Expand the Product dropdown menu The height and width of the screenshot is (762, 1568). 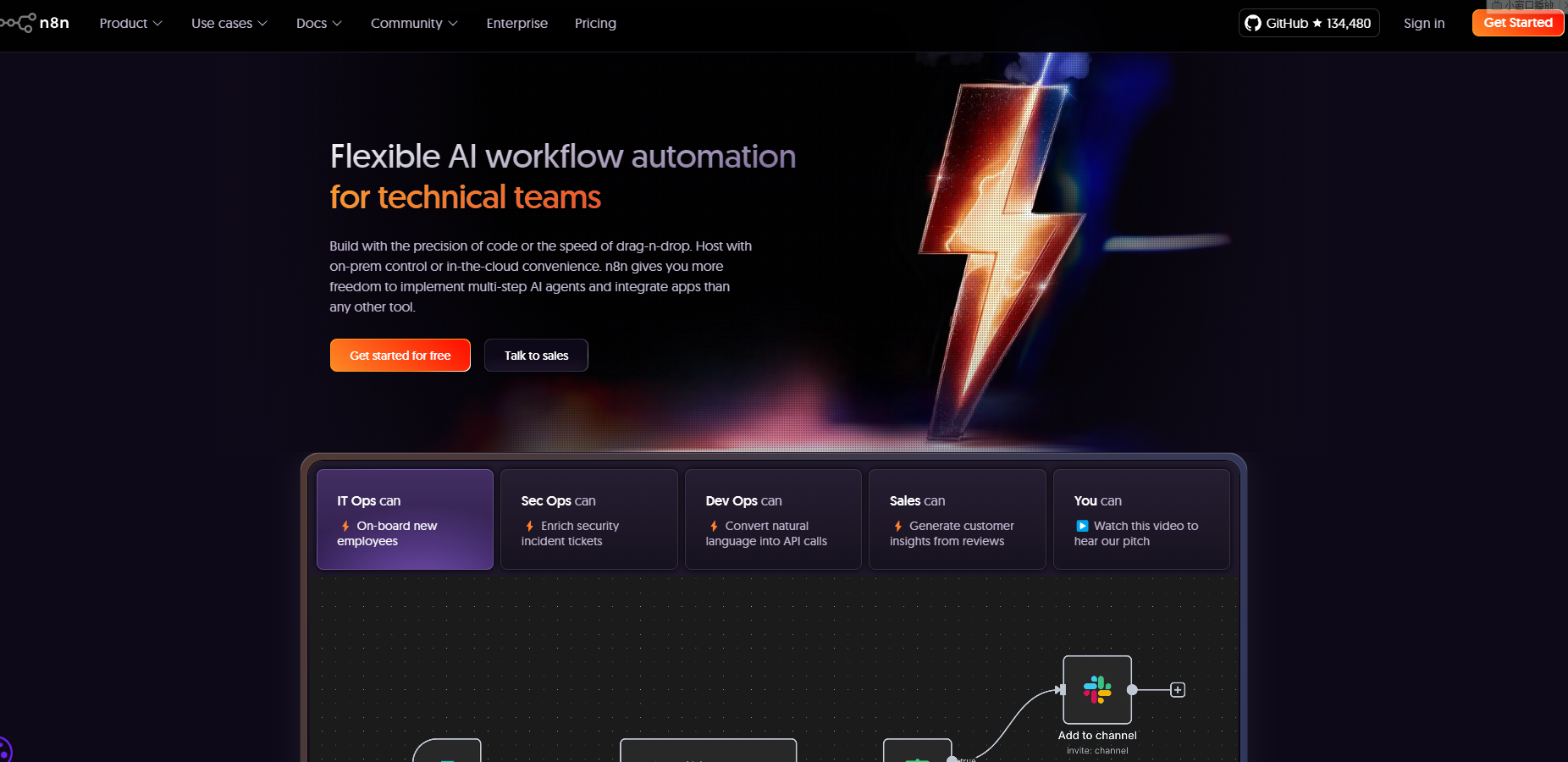(130, 24)
